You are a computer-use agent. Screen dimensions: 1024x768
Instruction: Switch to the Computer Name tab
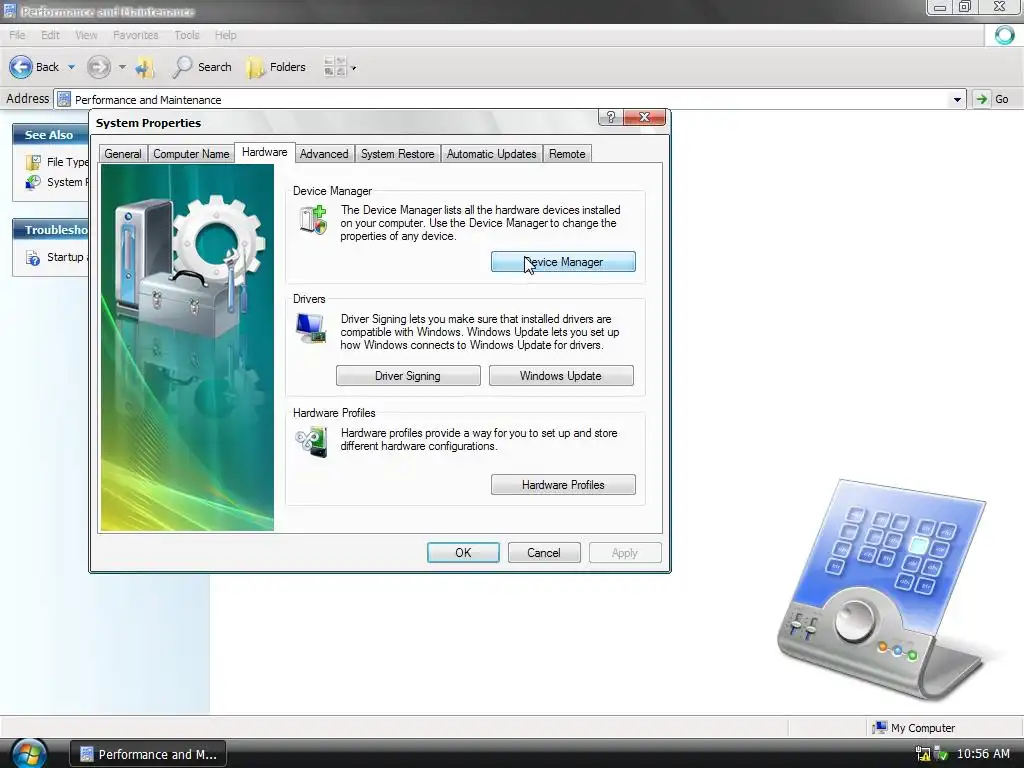[x=191, y=154]
